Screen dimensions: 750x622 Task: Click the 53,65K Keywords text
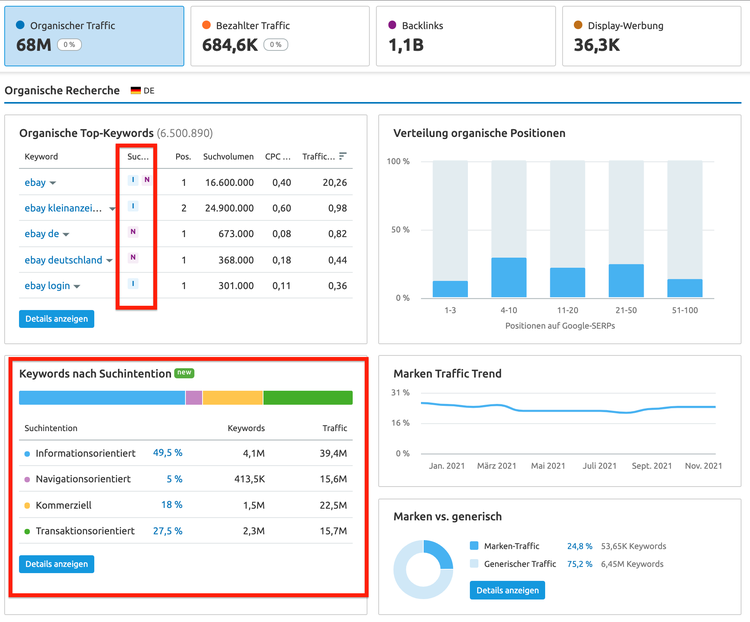coord(633,546)
